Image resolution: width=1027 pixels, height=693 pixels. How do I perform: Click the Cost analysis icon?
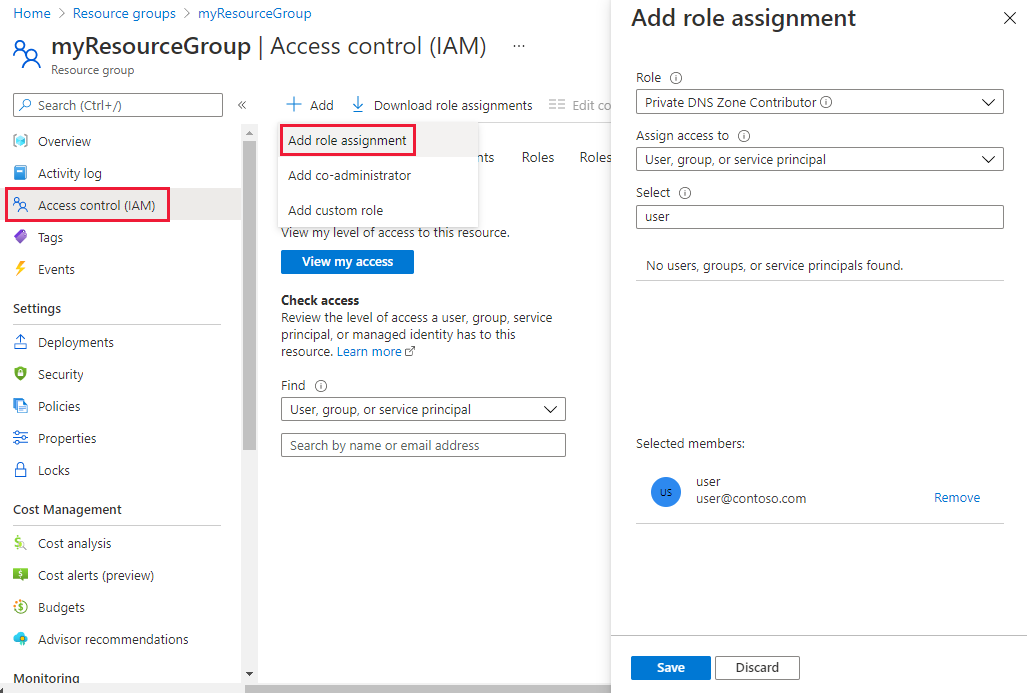[21, 544]
